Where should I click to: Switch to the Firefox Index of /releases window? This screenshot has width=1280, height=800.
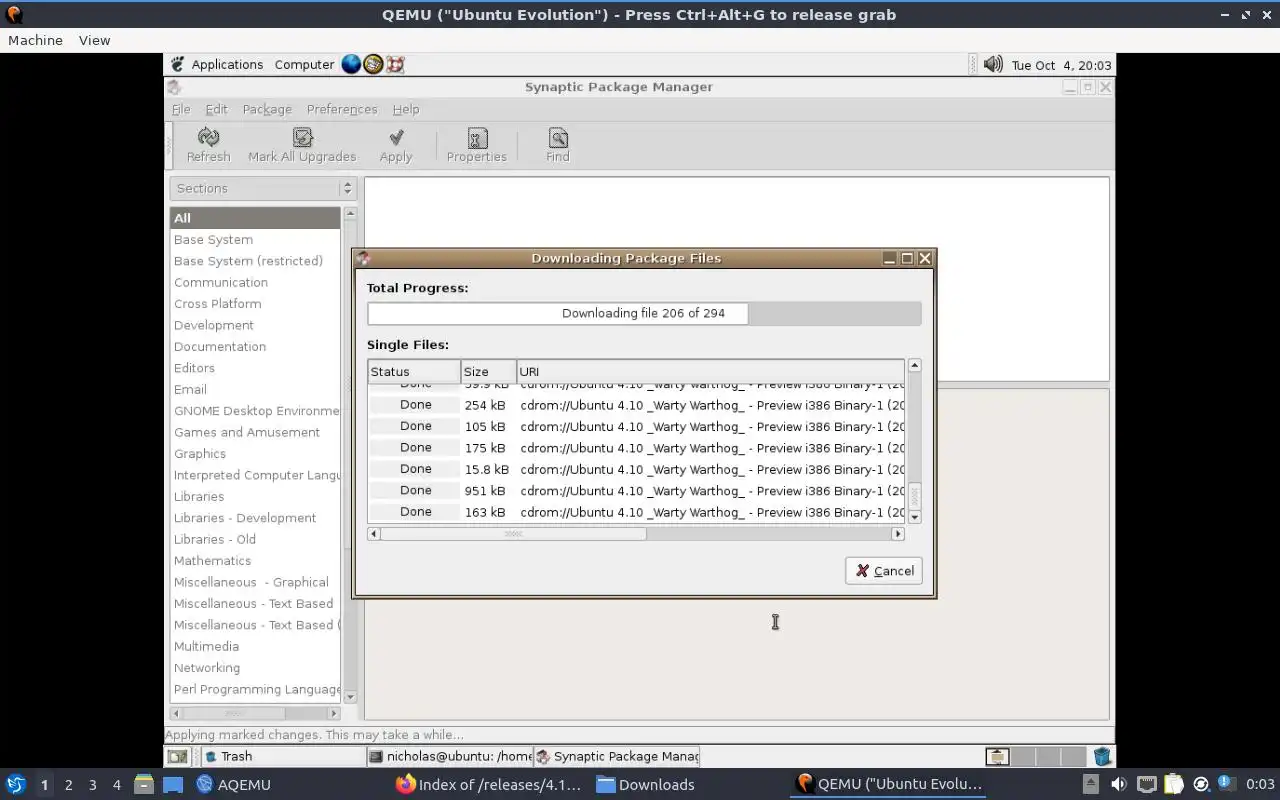(488, 784)
